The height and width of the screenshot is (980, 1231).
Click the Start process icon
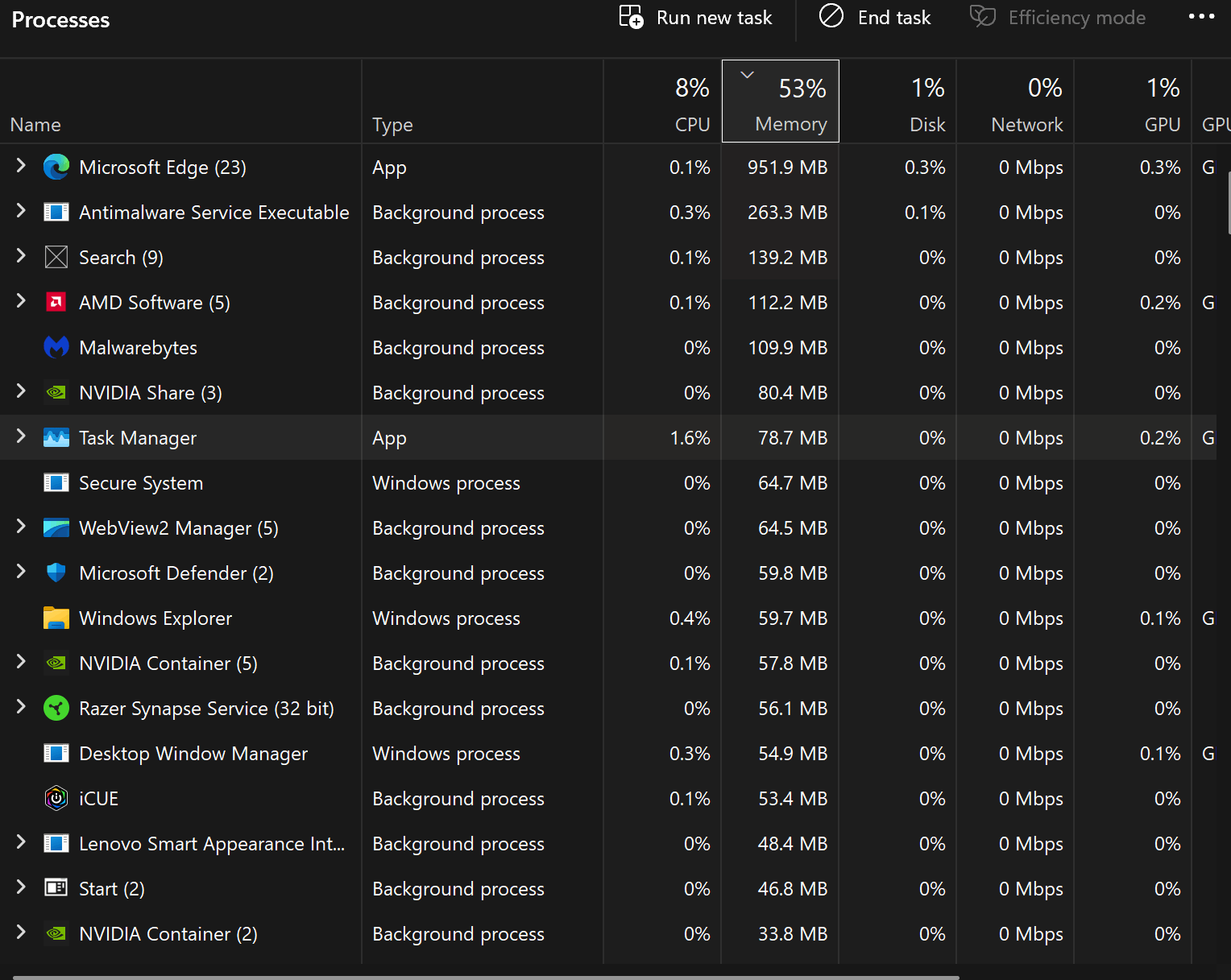[x=56, y=888]
